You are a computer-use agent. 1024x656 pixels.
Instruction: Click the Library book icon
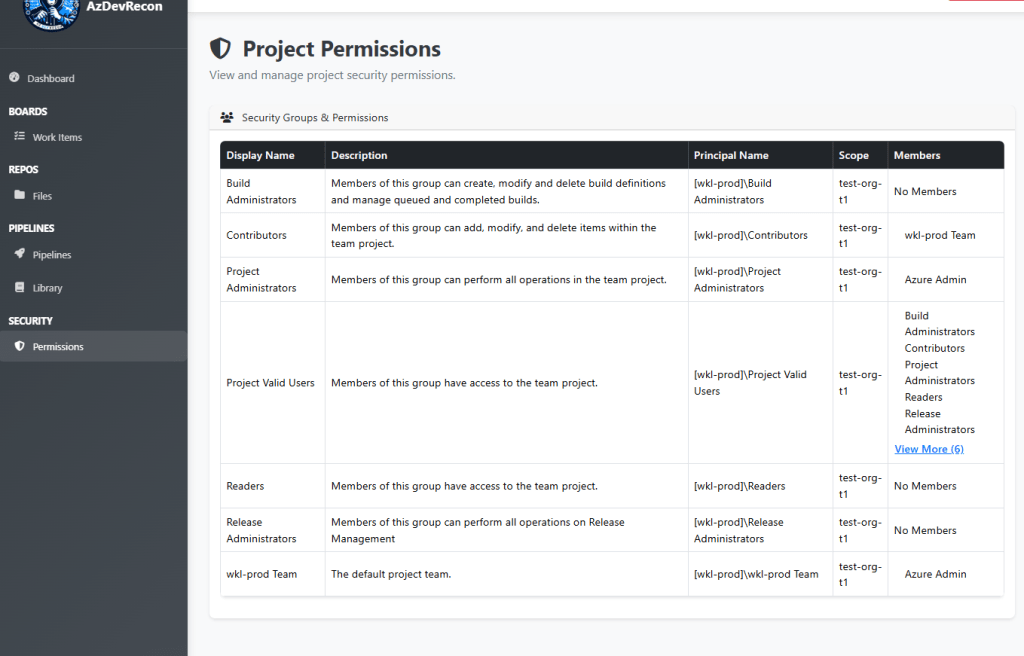(20, 287)
